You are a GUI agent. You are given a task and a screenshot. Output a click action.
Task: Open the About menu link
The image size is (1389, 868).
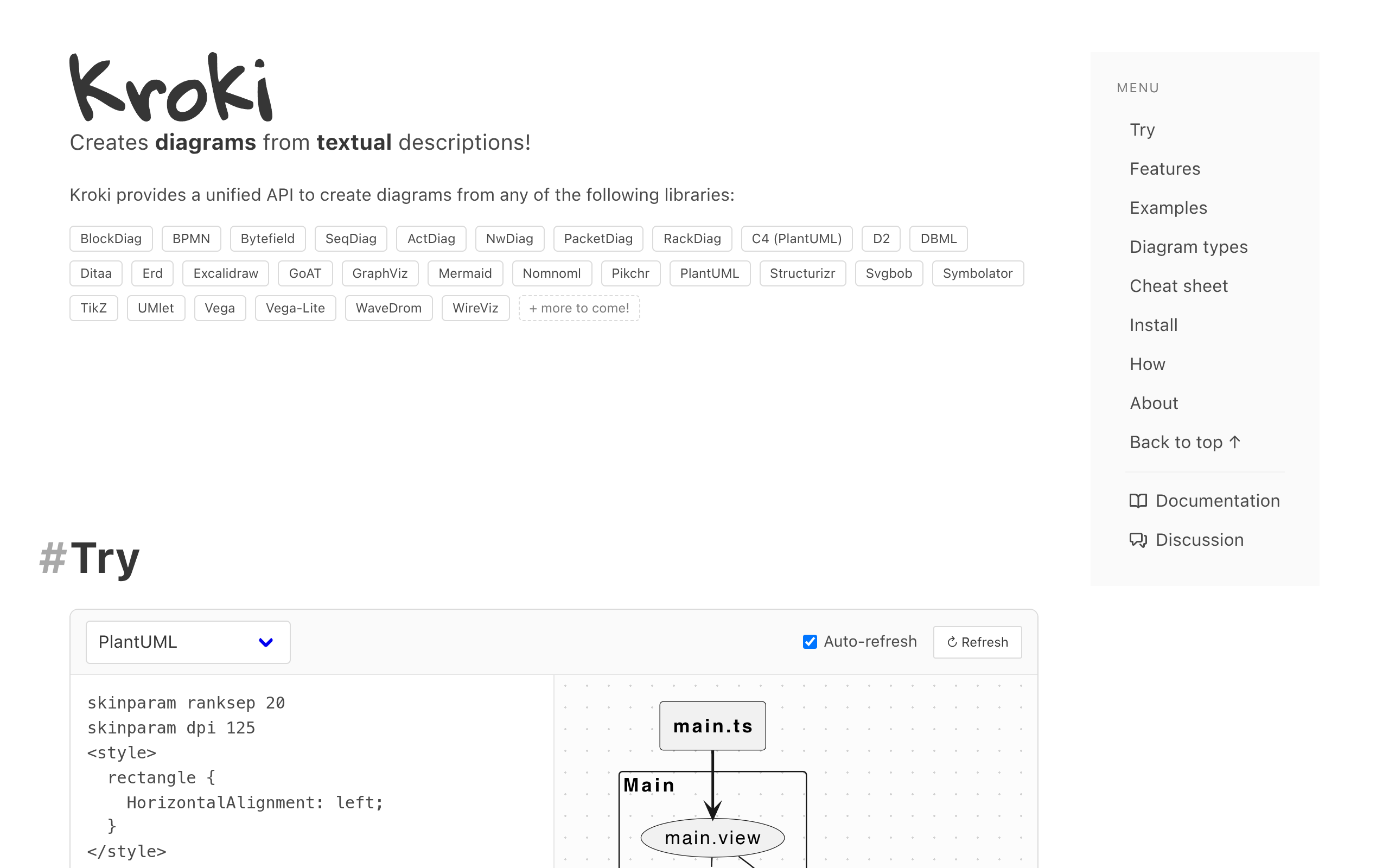point(1154,403)
